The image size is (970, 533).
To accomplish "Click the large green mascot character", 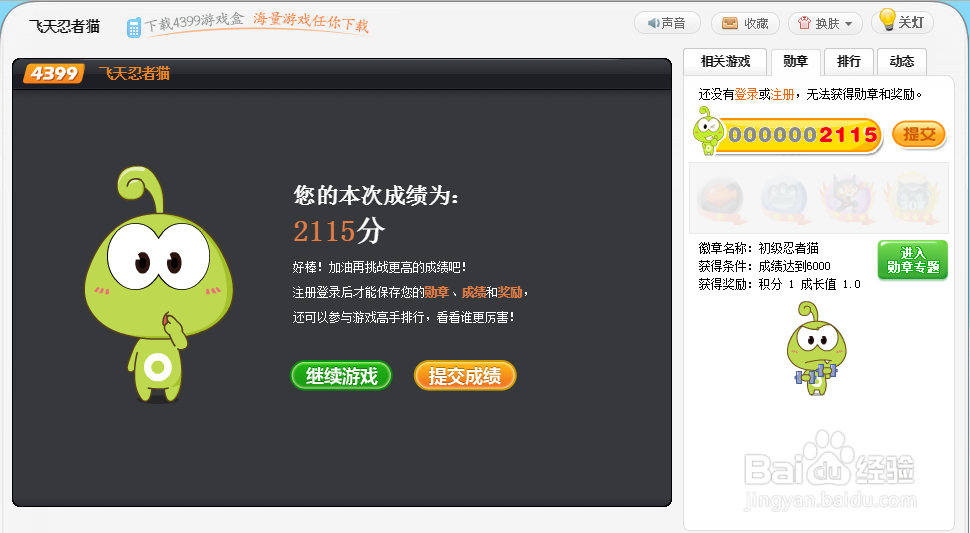I will pos(158,284).
